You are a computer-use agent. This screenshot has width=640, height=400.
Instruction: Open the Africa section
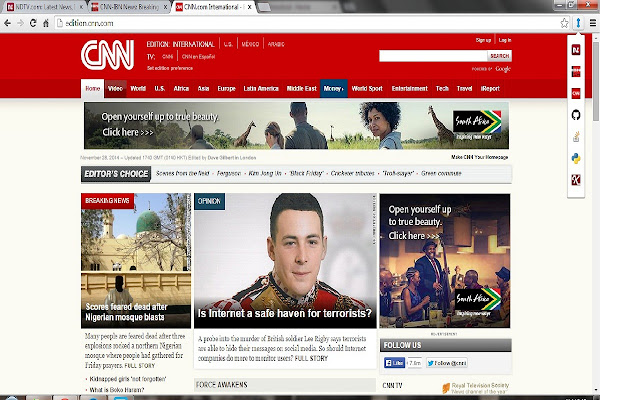click(181, 89)
